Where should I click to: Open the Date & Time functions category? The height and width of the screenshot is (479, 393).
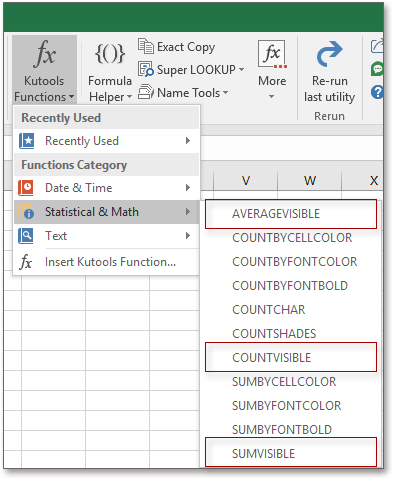[x=107, y=188]
